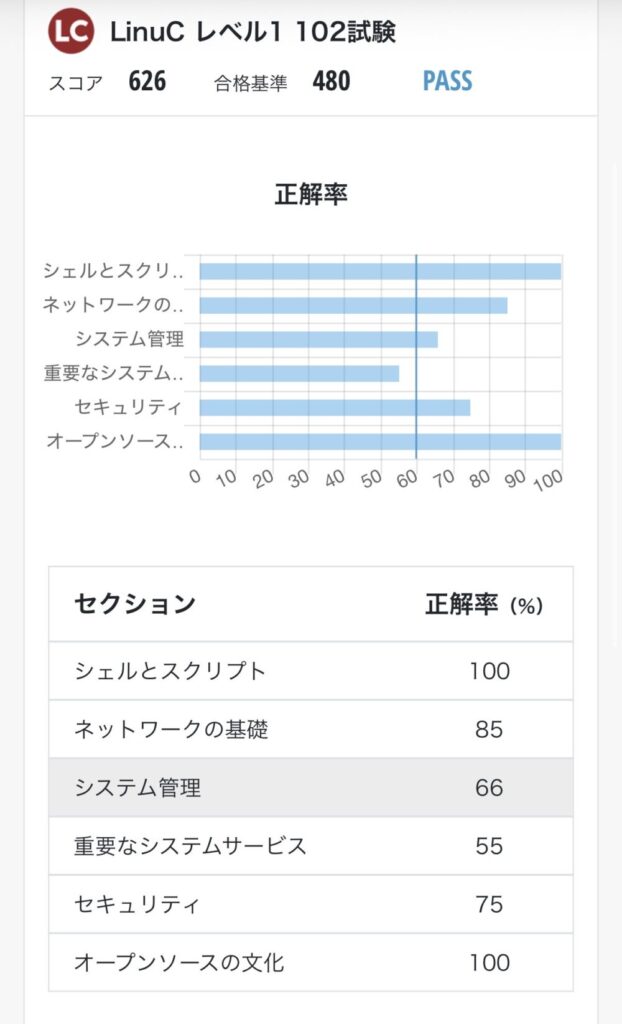Image resolution: width=622 pixels, height=1024 pixels.
Task: Click the セキュリティ chart bar
Action: tap(334, 407)
